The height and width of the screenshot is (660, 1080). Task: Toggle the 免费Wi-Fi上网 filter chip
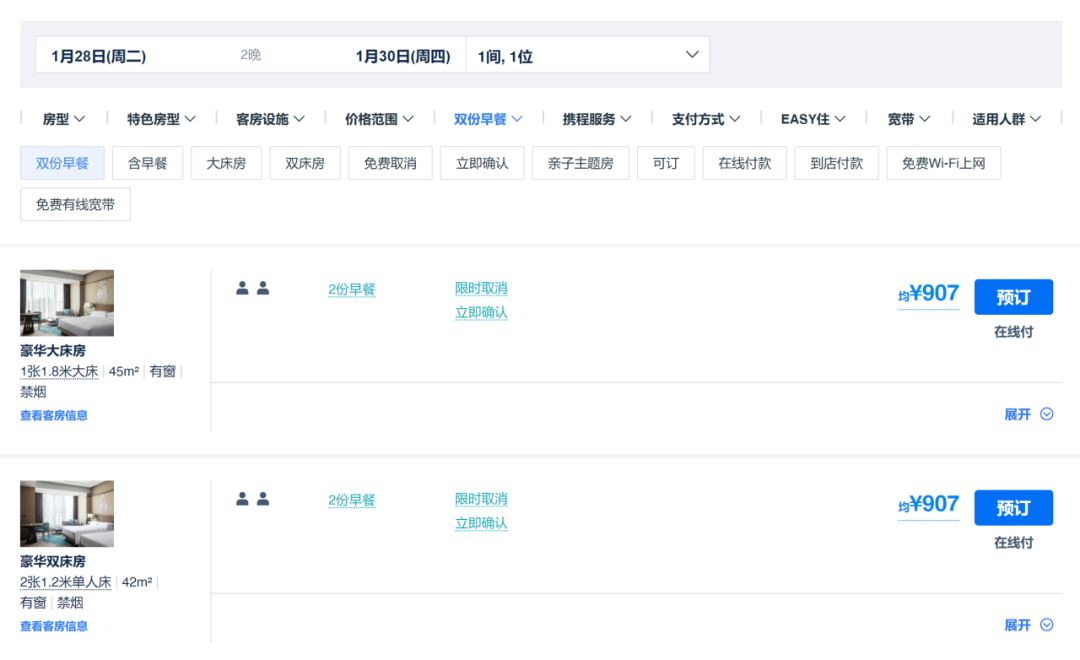[943, 163]
